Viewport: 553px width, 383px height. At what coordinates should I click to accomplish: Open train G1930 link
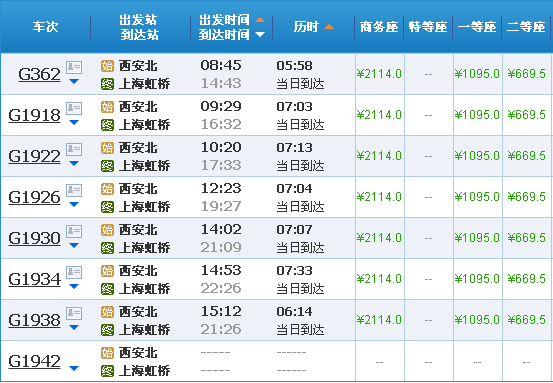[x=34, y=238]
